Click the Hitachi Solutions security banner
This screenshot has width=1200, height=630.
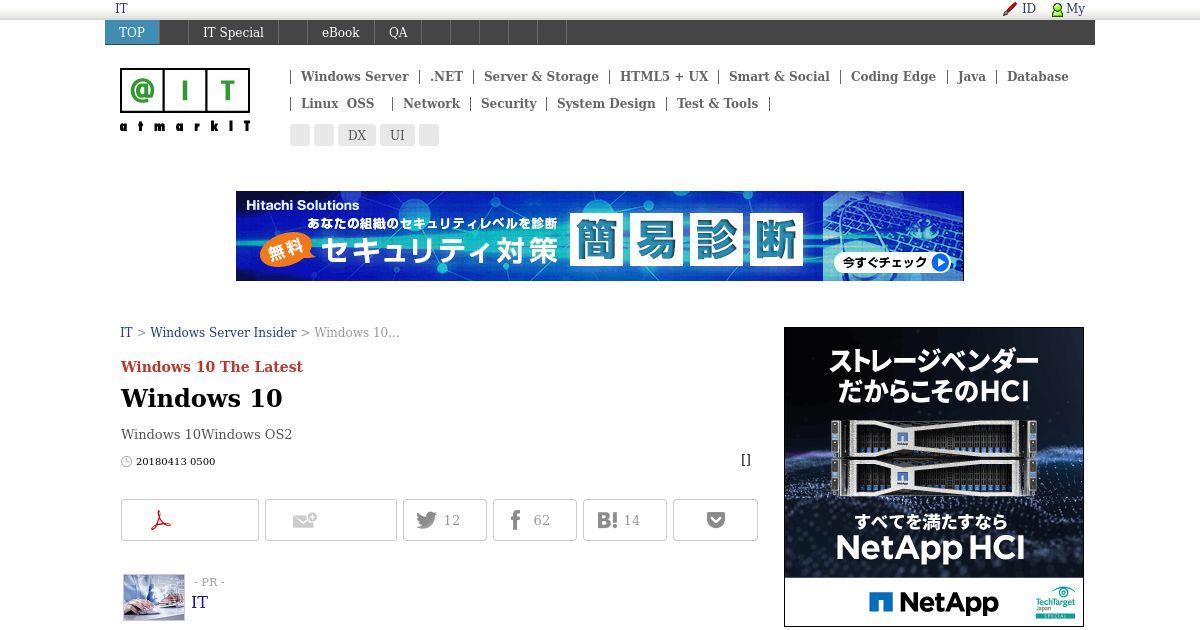tap(600, 236)
